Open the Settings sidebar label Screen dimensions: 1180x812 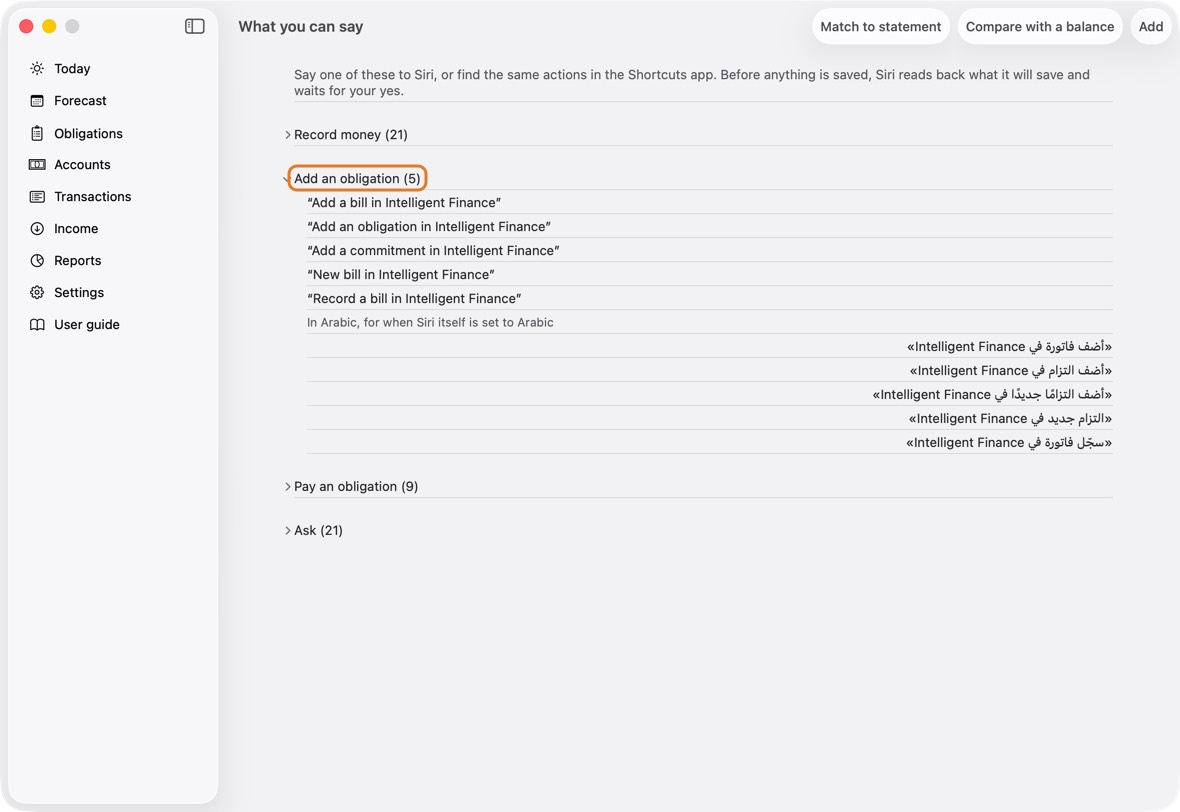point(79,293)
